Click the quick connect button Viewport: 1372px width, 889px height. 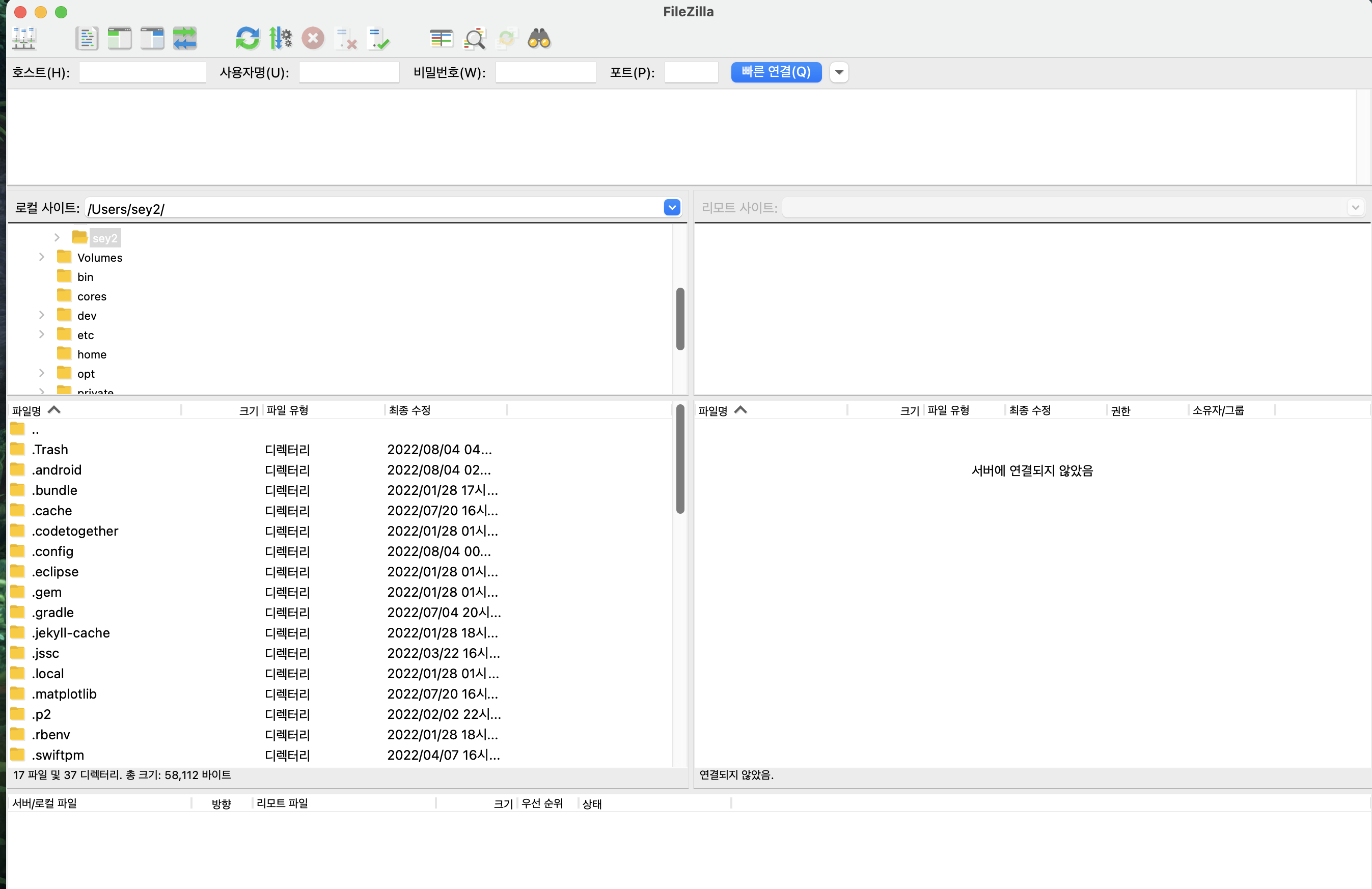[x=776, y=72]
